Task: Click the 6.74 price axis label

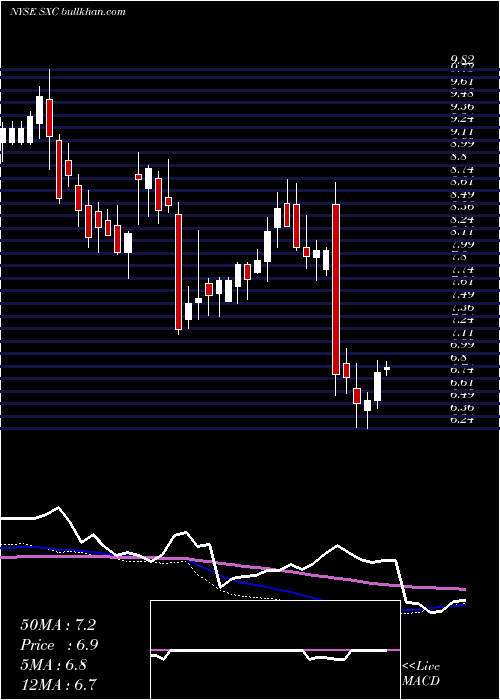Action: [x=462, y=370]
